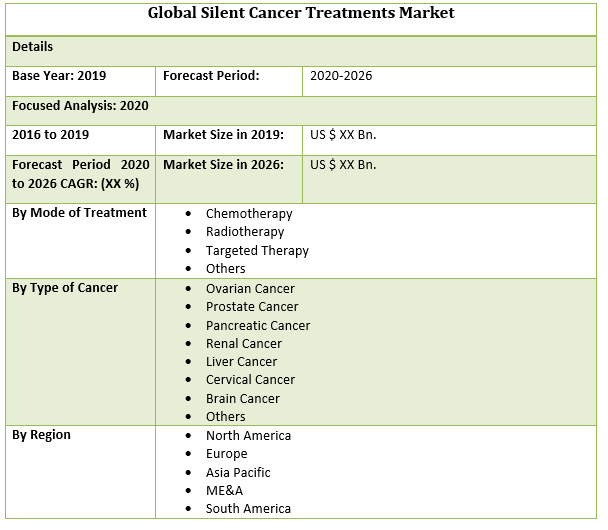Image resolution: width=608 pixels, height=530 pixels.
Task: Click the By Region heading
Action: click(x=41, y=435)
